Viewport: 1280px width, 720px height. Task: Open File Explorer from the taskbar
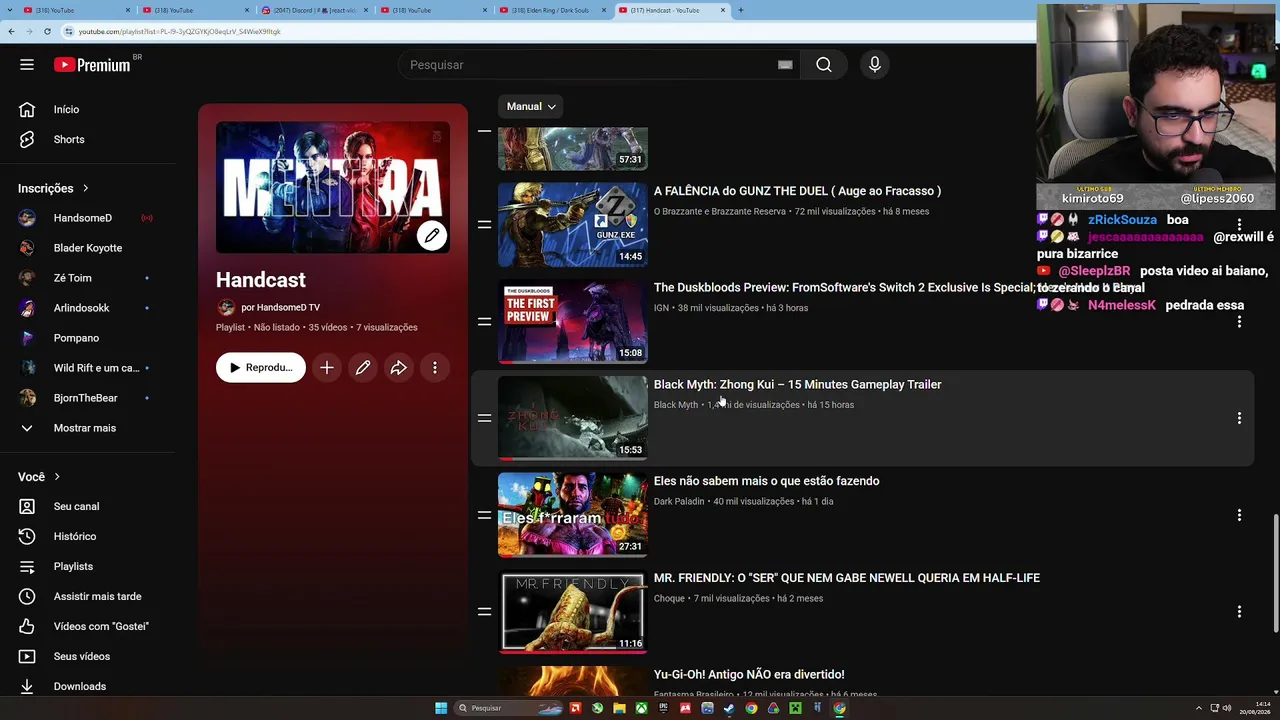point(619,708)
